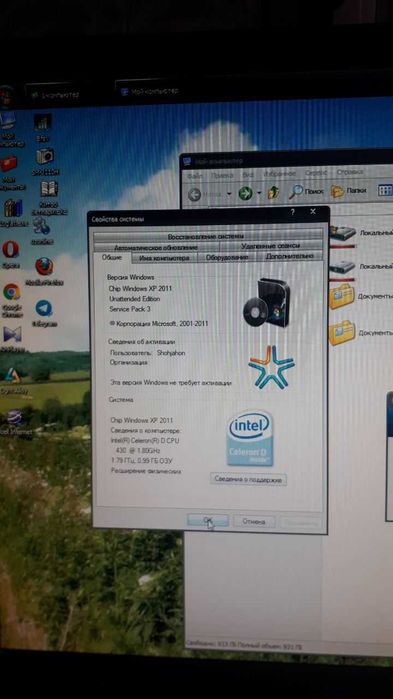Open the red folder desktop icon

click(x=8, y=164)
